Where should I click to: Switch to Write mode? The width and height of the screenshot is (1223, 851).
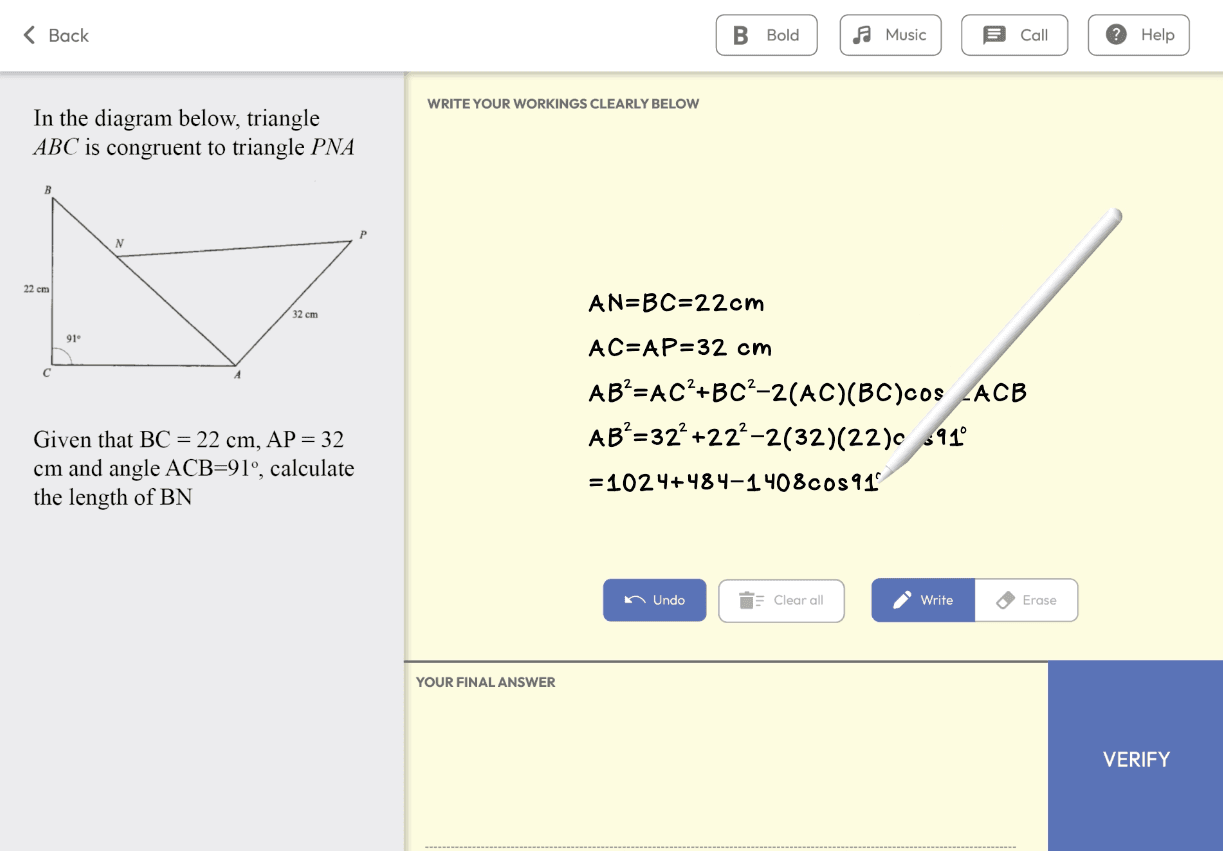(x=923, y=600)
